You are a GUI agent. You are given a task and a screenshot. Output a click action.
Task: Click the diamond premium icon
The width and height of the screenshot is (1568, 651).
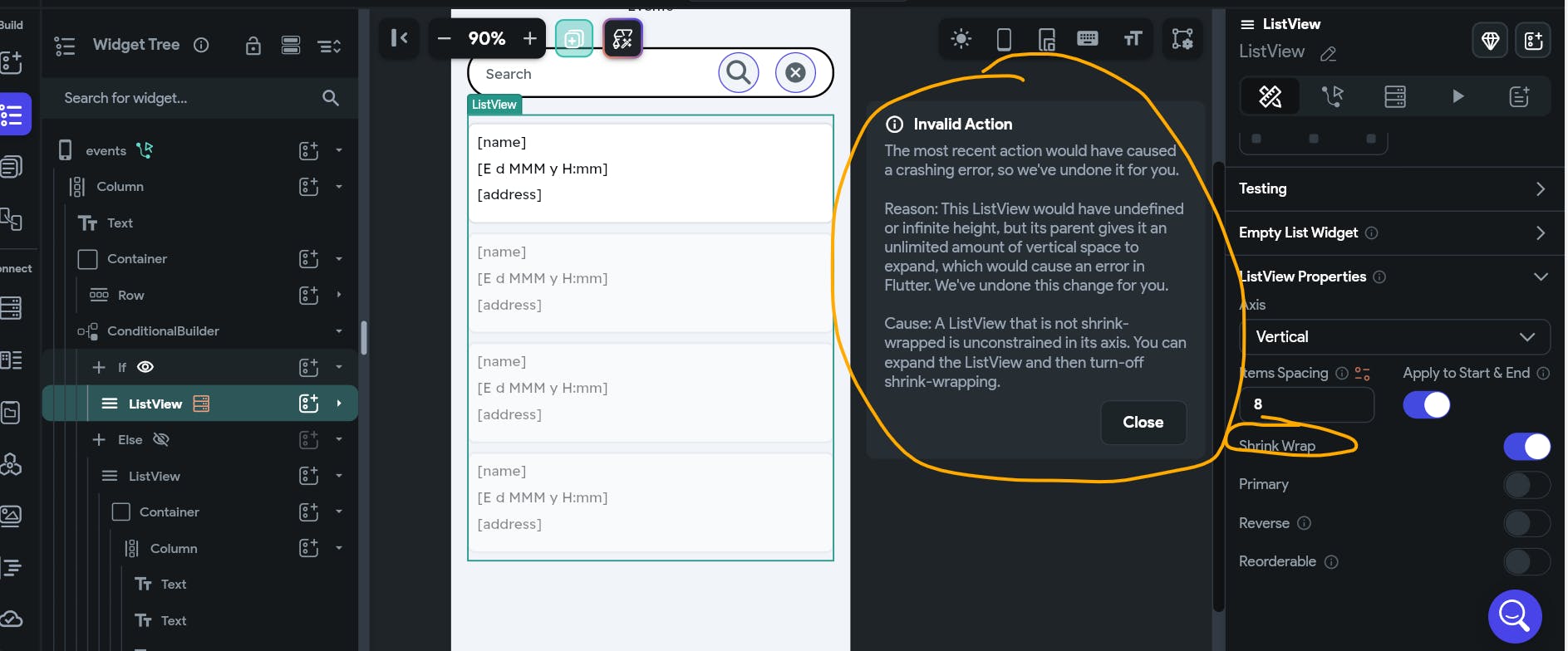pos(1490,41)
